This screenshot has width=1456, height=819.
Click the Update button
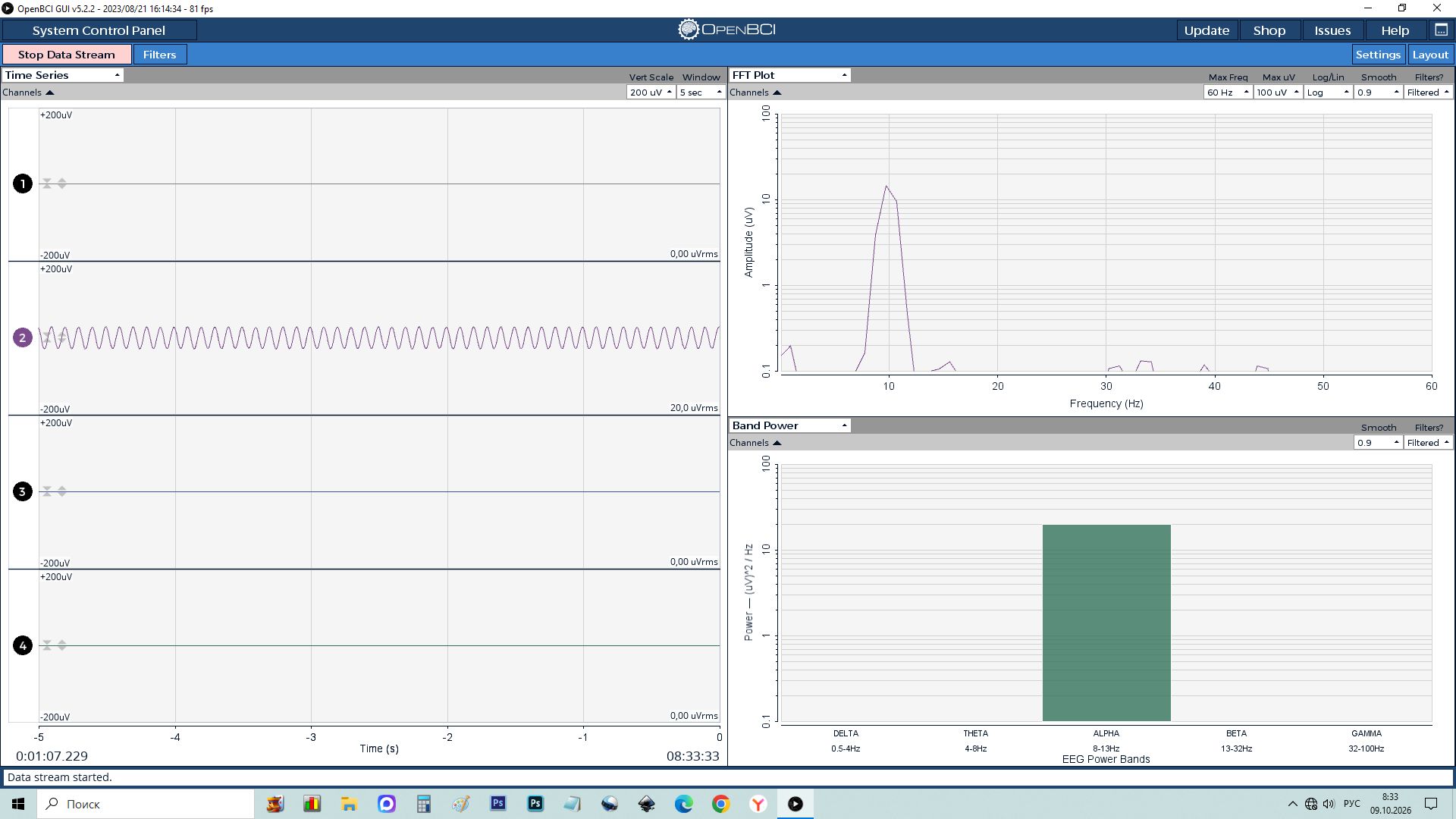click(1207, 30)
